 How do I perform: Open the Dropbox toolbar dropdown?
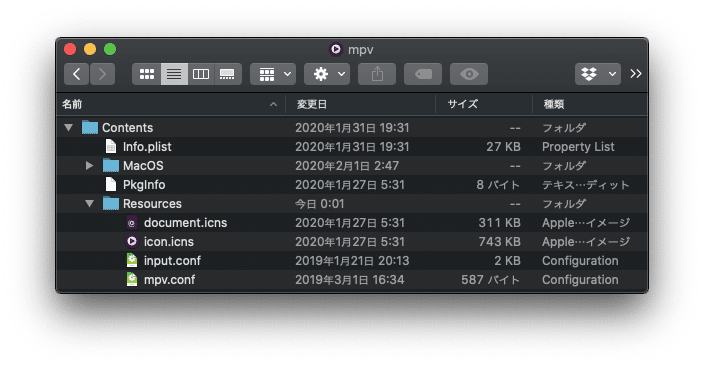point(598,74)
